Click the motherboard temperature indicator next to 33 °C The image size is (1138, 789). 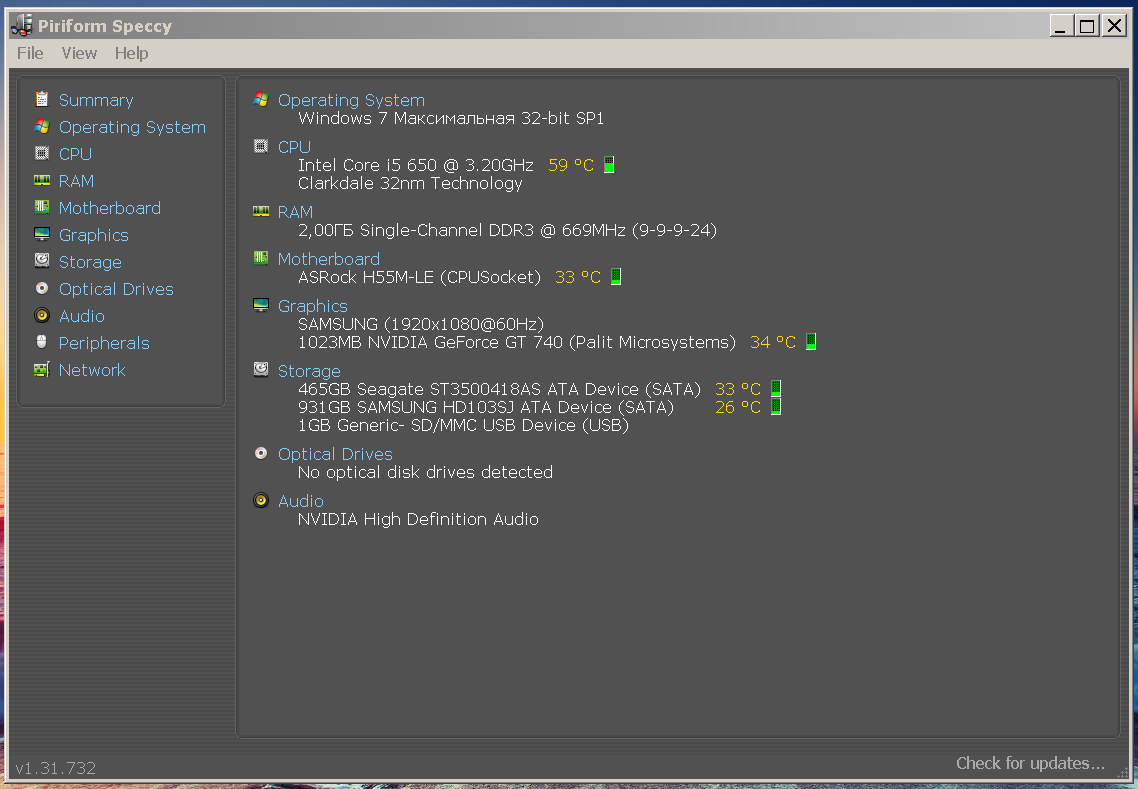(x=616, y=277)
